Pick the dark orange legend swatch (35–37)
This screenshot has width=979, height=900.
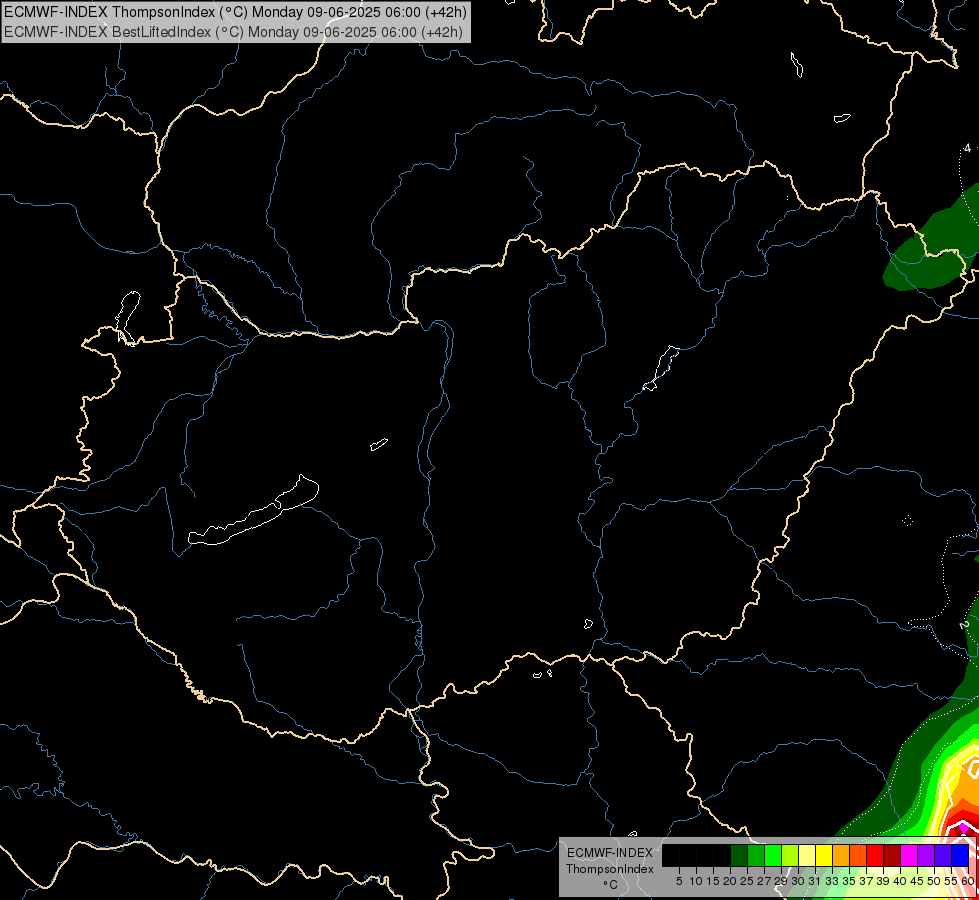click(x=858, y=855)
